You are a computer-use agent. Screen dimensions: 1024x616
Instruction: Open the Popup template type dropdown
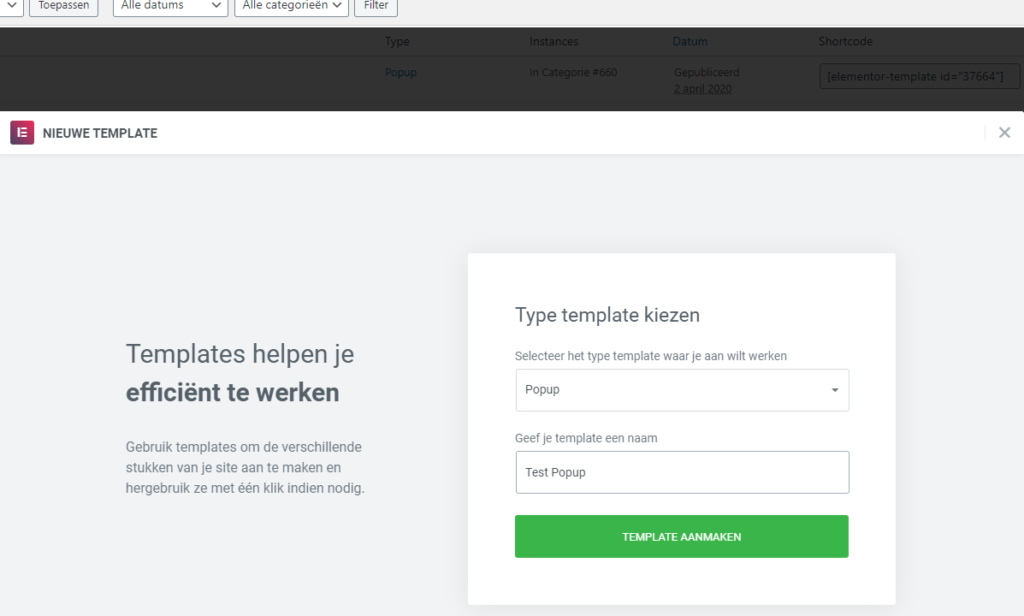pyautogui.click(x=682, y=390)
